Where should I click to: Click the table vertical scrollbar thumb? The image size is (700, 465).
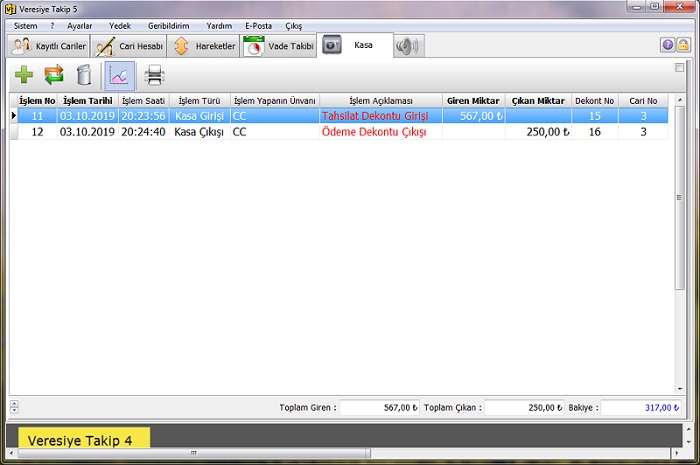pyautogui.click(x=679, y=198)
